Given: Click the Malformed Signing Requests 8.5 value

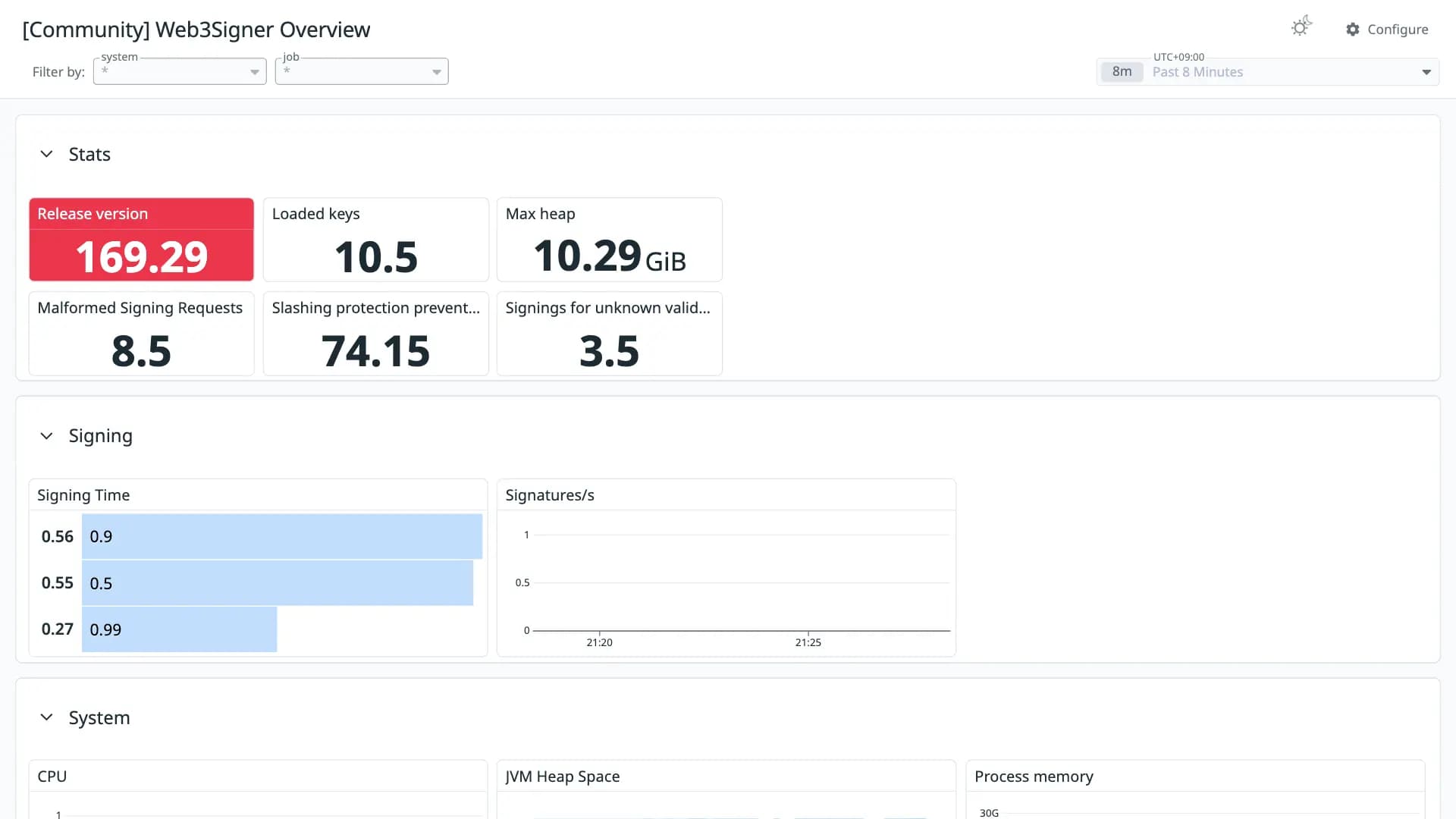Looking at the screenshot, I should [141, 351].
